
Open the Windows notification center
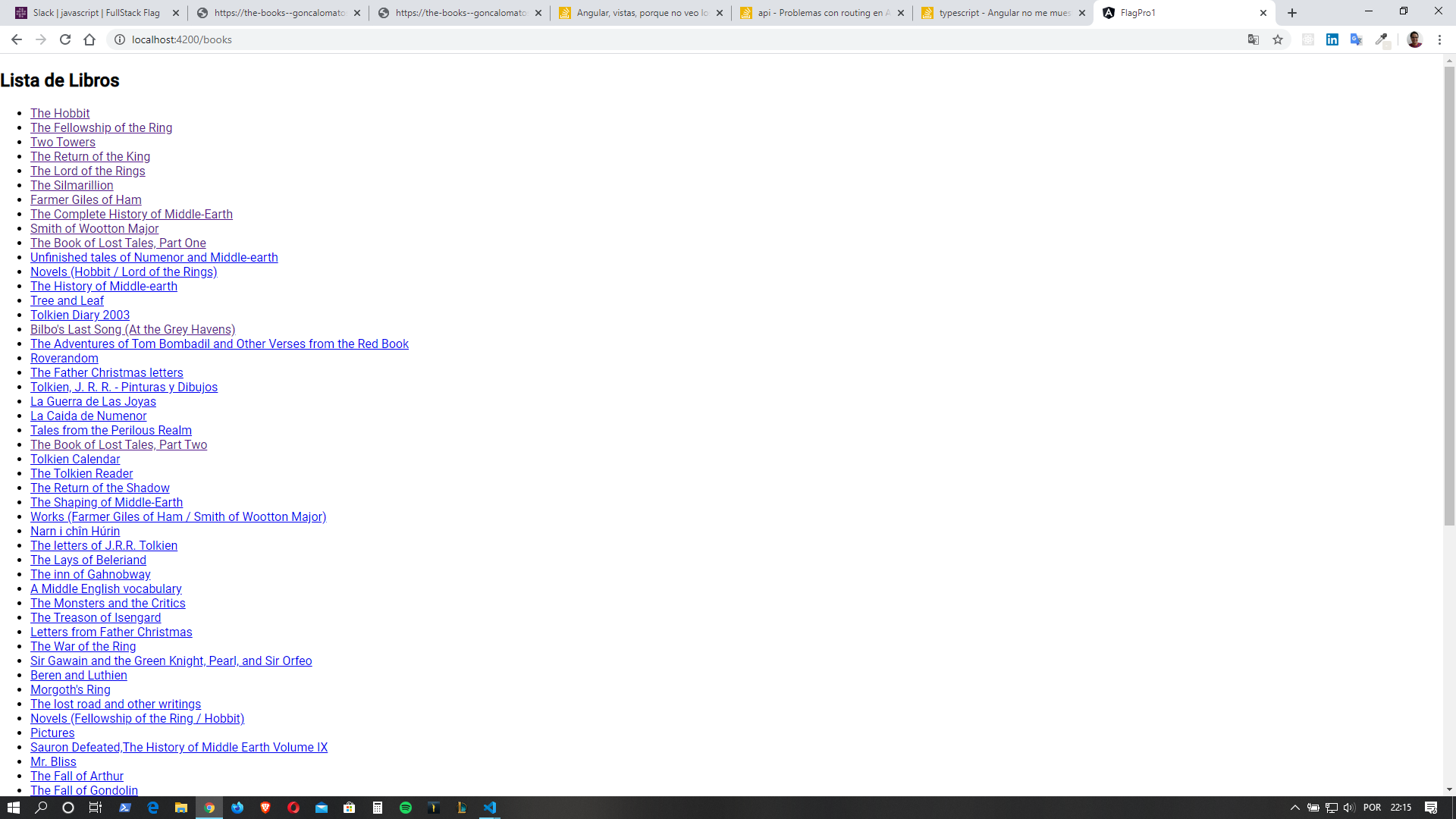pyautogui.click(x=1431, y=808)
